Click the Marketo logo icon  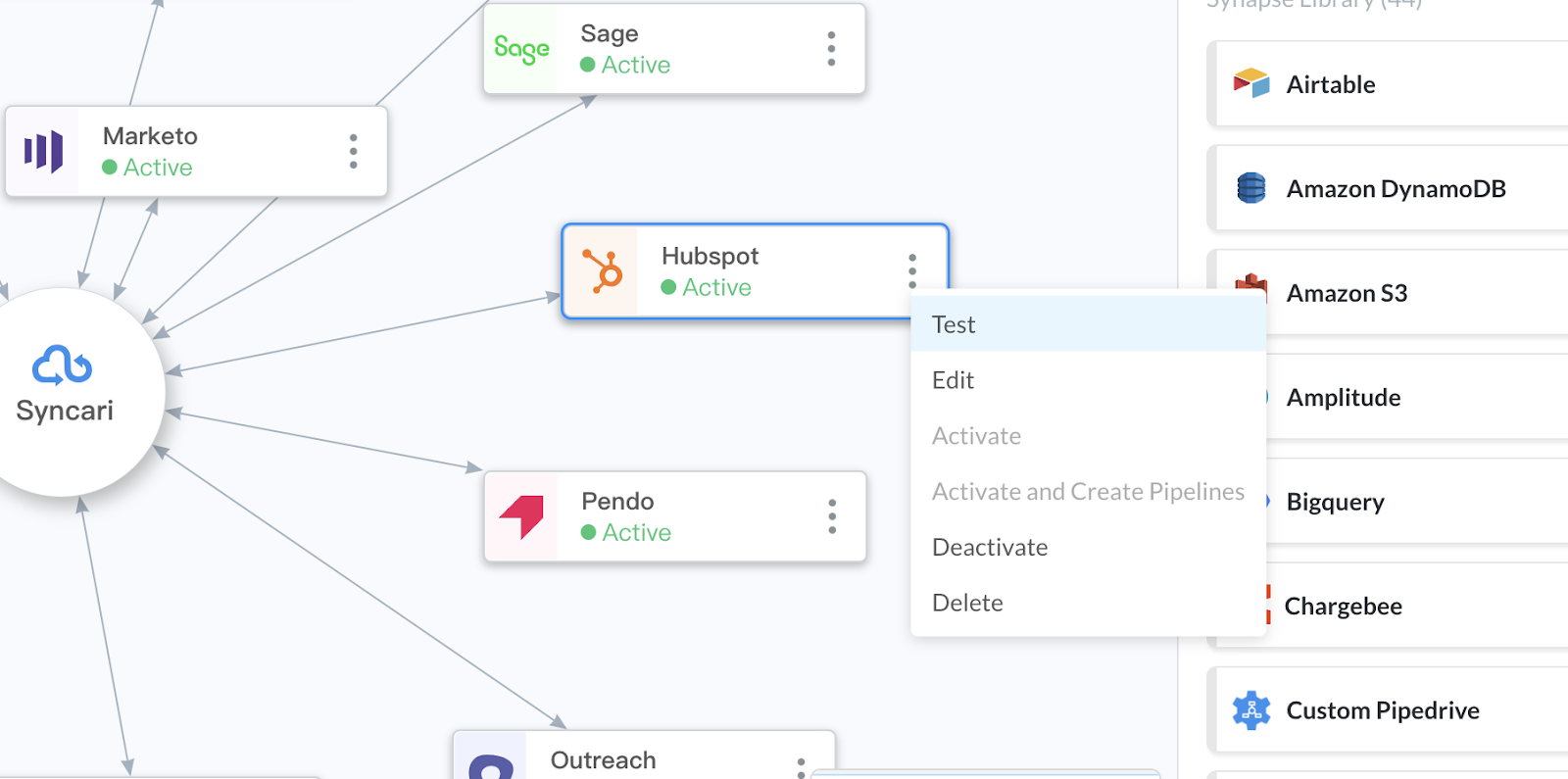click(43, 152)
